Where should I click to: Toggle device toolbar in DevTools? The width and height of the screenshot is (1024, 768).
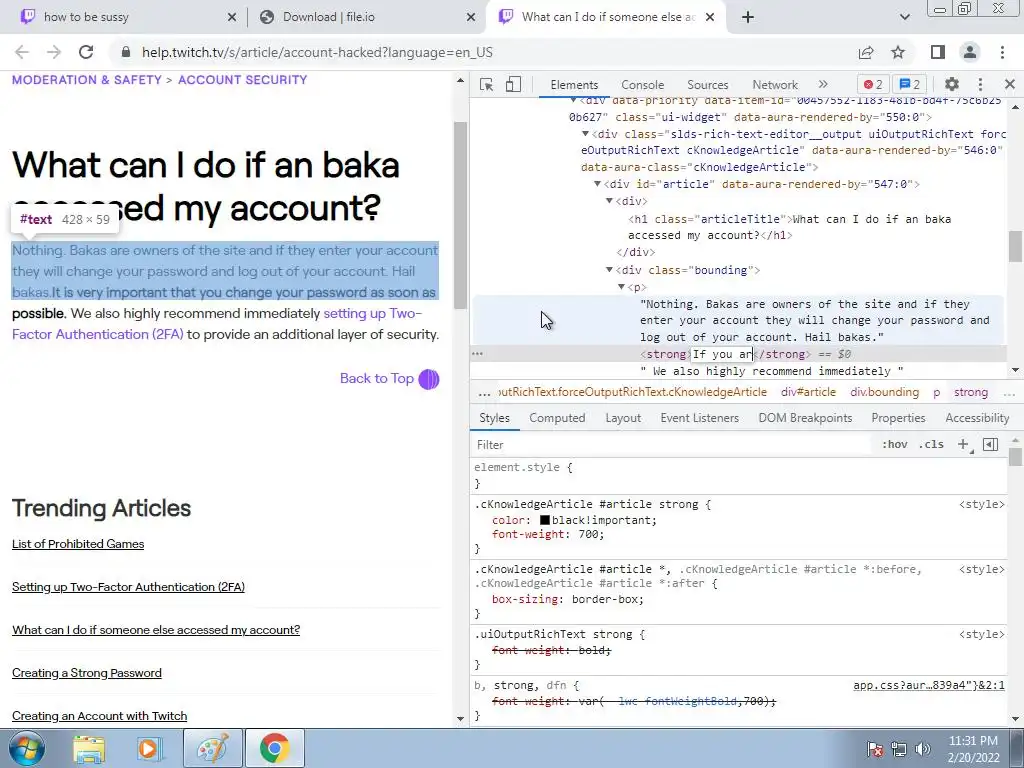513,84
